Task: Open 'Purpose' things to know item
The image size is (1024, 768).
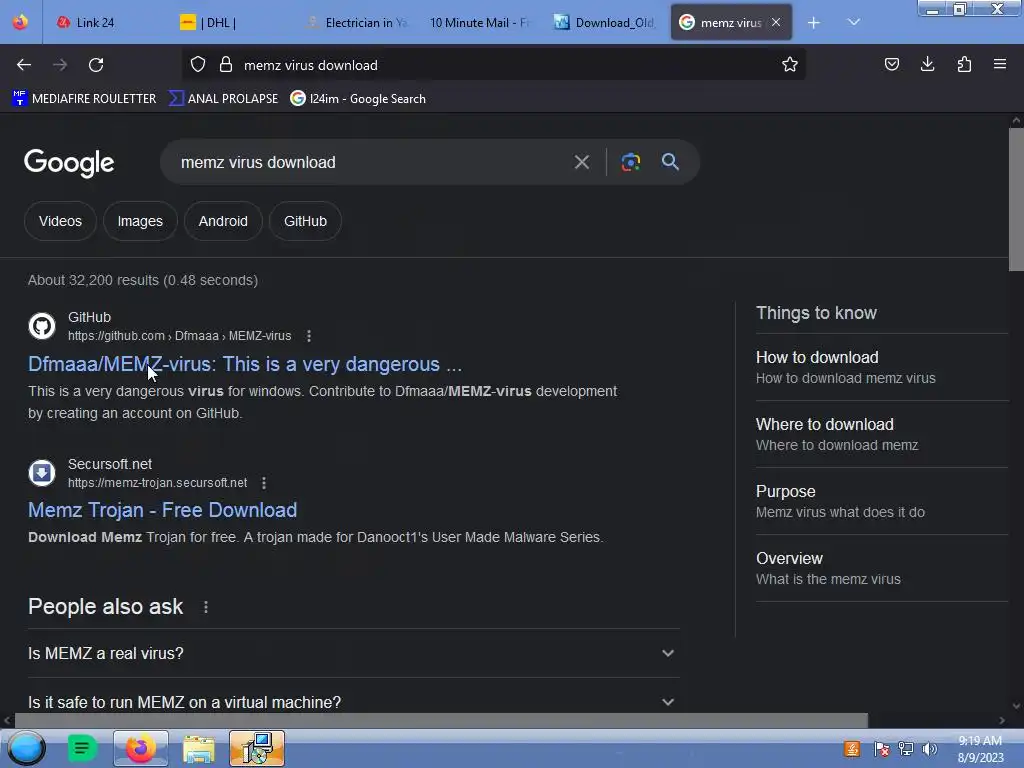Action: pyautogui.click(x=881, y=502)
